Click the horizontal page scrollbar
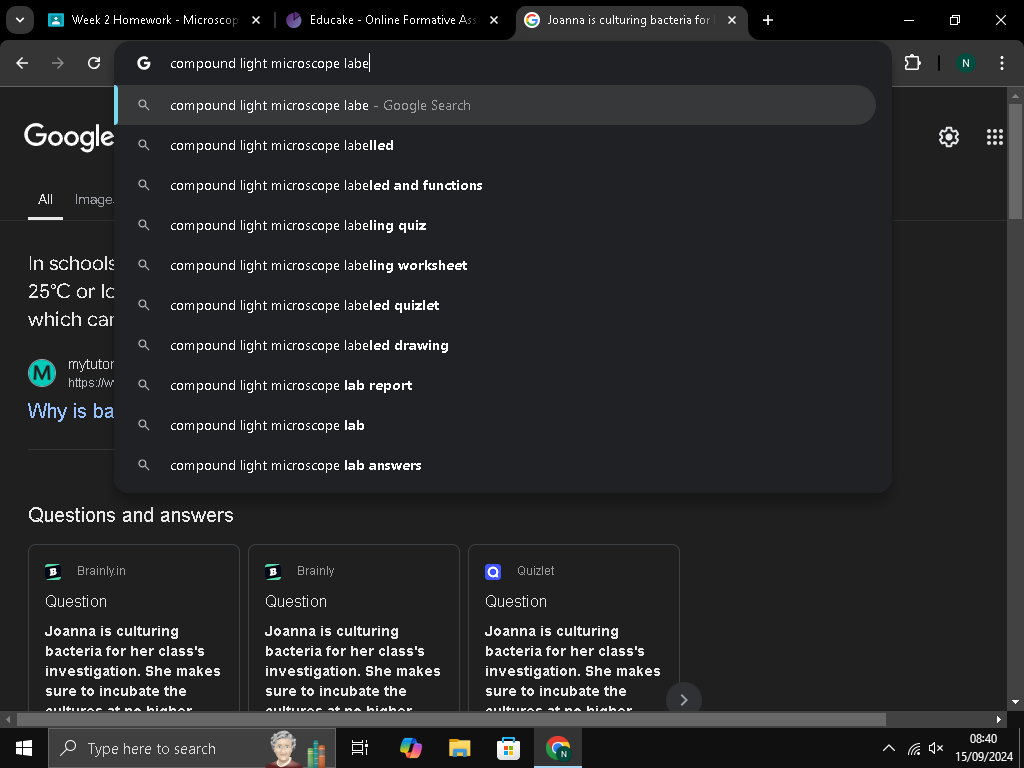 451,719
